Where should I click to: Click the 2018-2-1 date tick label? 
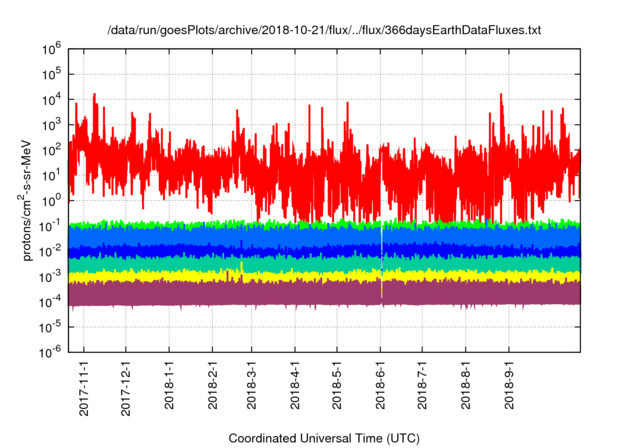pyautogui.click(x=212, y=384)
